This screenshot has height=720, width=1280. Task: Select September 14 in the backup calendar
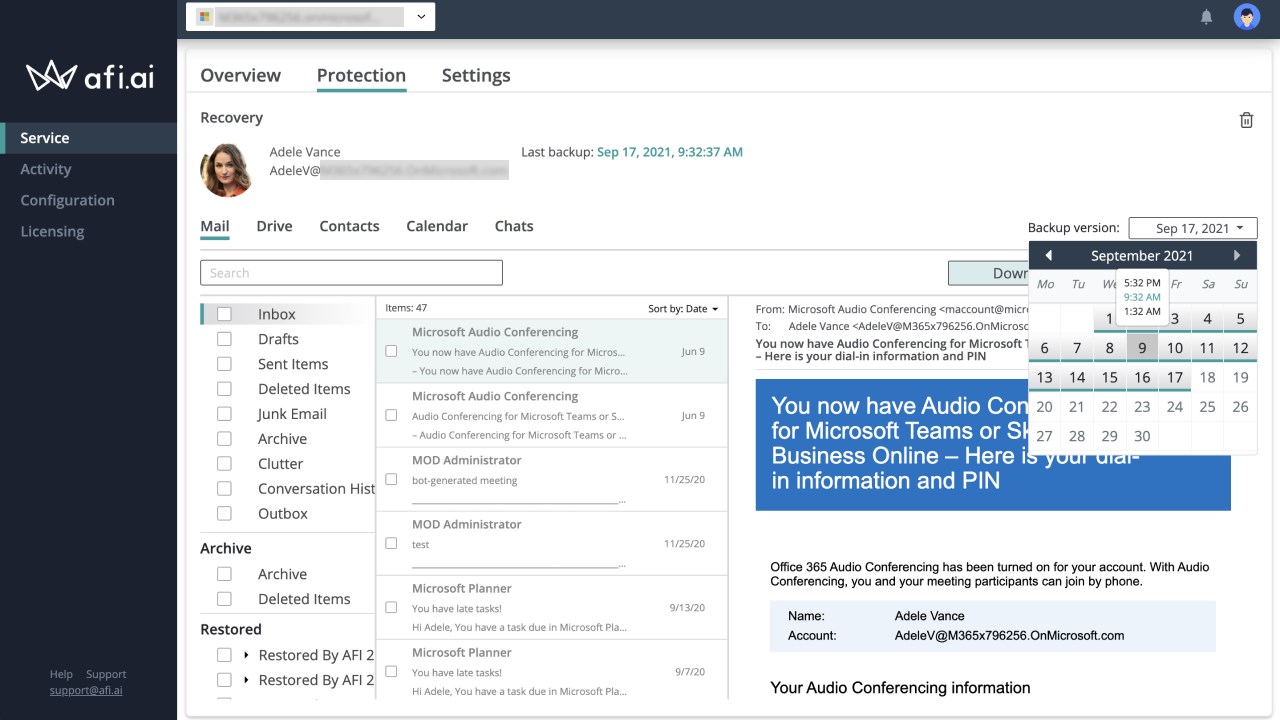click(1077, 377)
